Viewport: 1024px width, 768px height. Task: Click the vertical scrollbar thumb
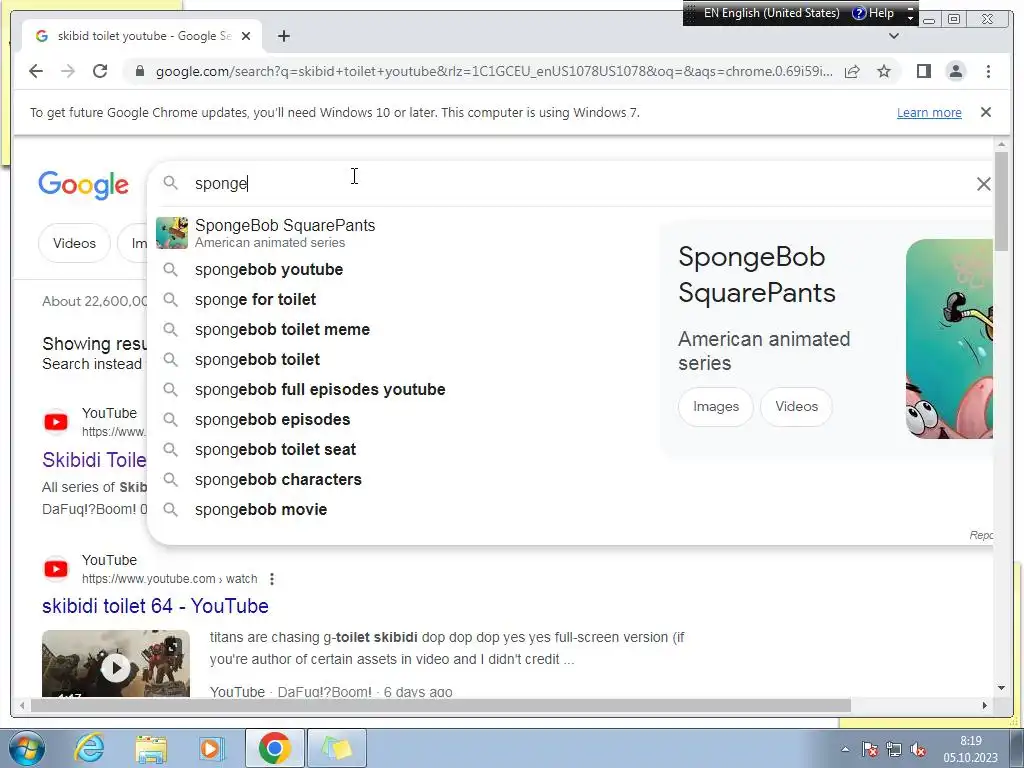point(1001,200)
